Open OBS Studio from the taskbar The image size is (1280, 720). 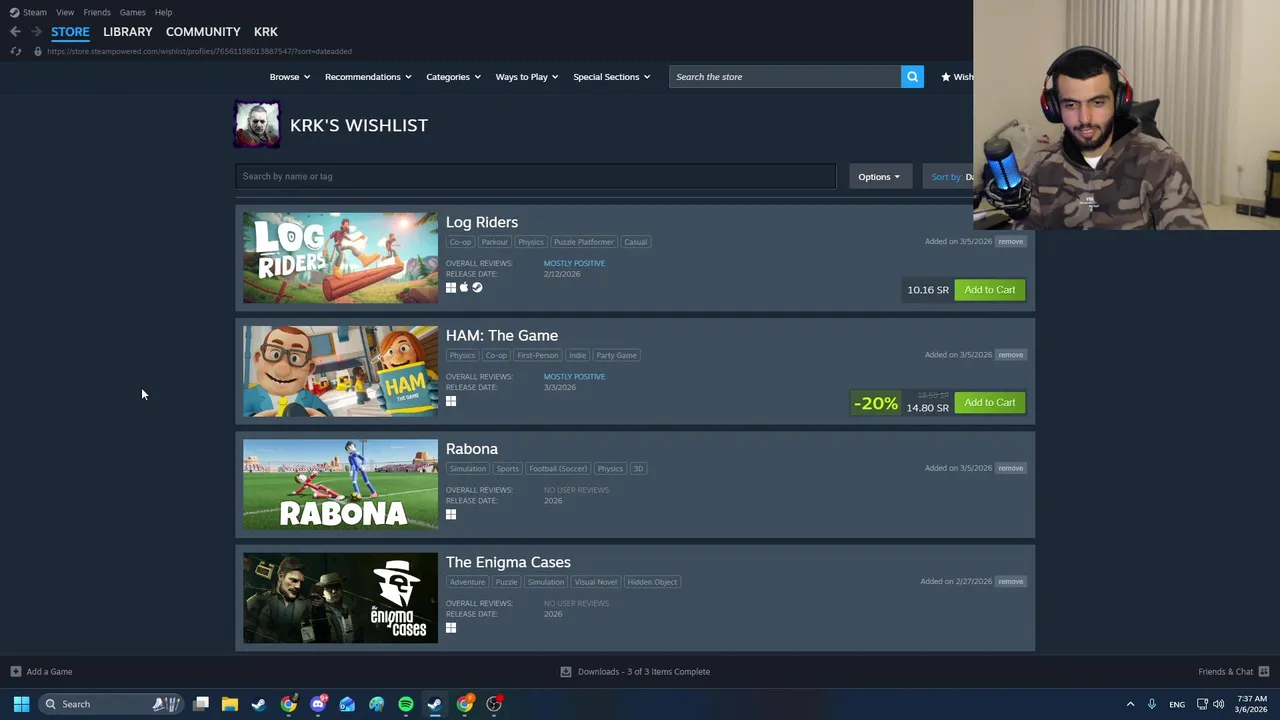(494, 704)
